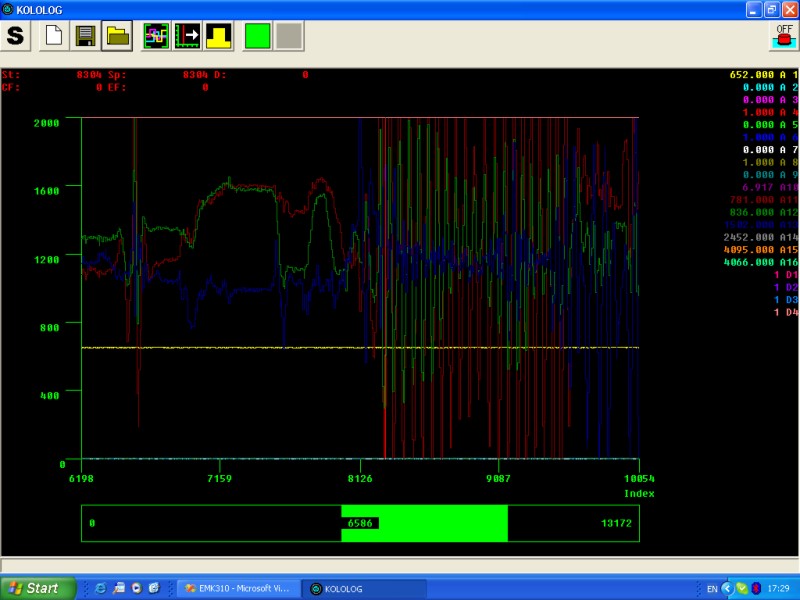The height and width of the screenshot is (600, 800).
Task: Open the Windows Start menu
Action: click(x=37, y=588)
